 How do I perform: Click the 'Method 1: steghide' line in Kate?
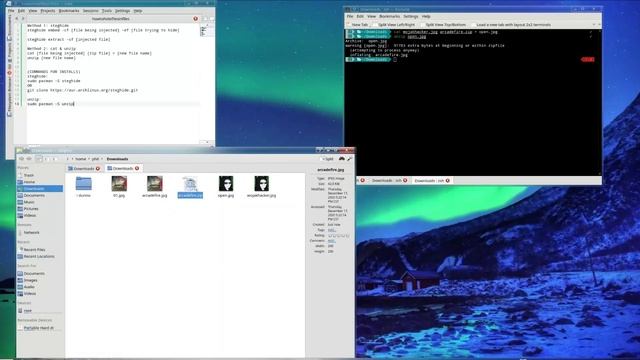[48, 25]
